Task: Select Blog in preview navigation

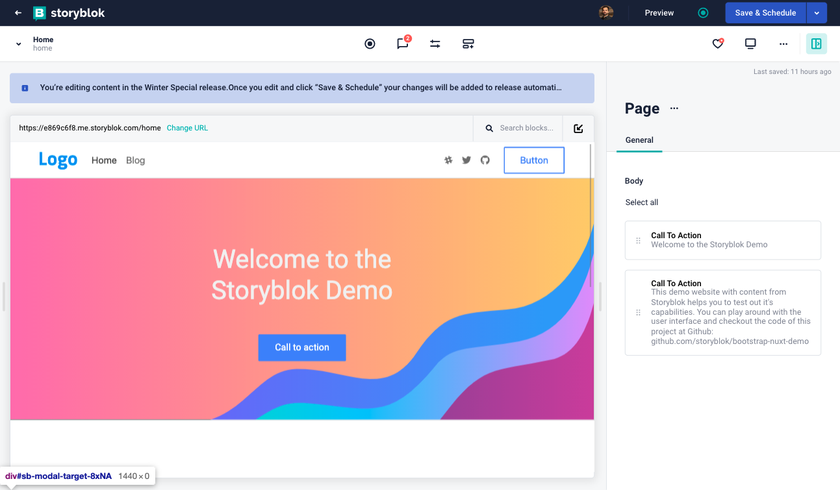Action: click(x=136, y=160)
